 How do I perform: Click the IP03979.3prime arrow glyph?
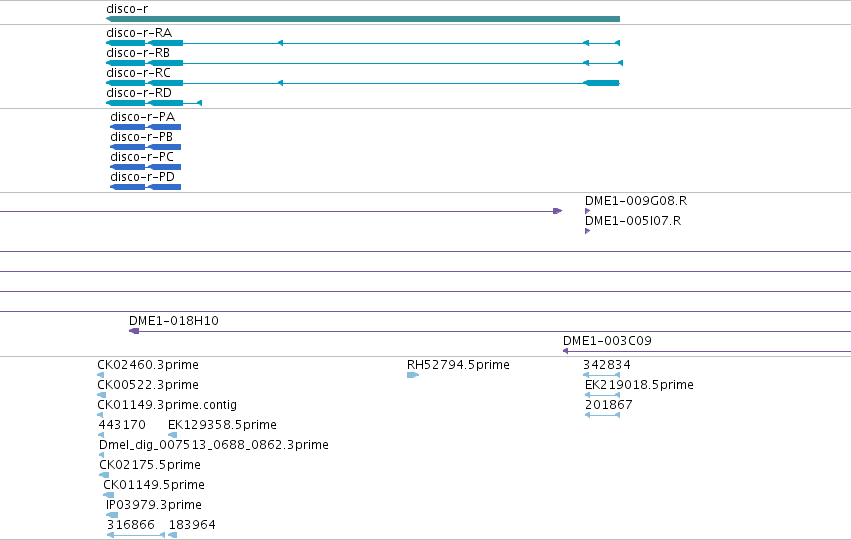click(x=112, y=515)
